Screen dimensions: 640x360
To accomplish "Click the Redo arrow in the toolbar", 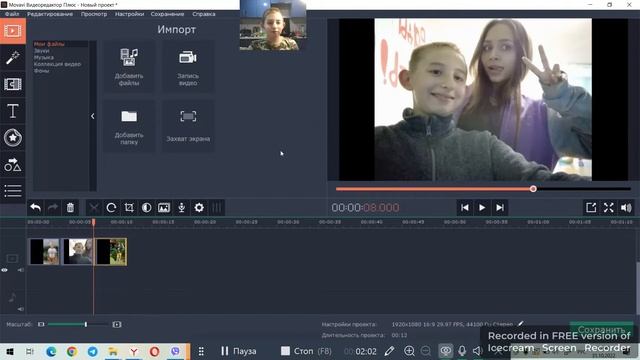I will point(53,208).
